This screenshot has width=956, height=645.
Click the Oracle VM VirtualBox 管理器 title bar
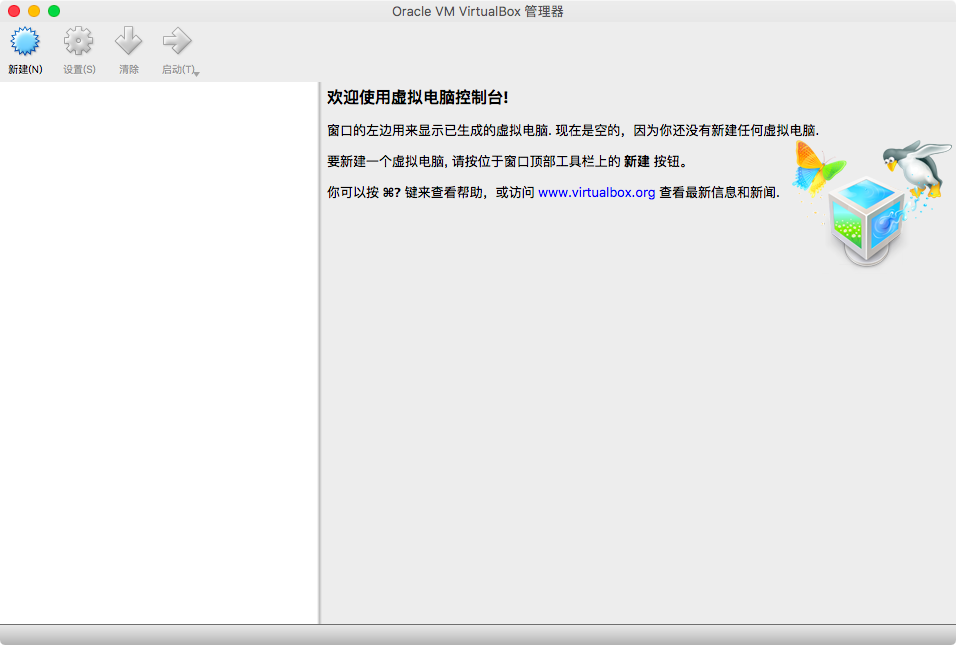tap(478, 10)
